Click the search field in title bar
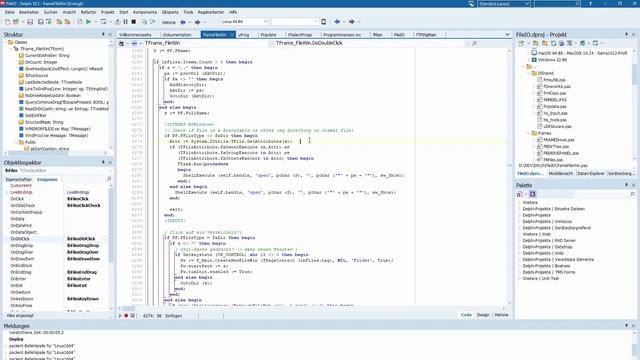This screenshot has width=640, height=360. click(557, 3)
